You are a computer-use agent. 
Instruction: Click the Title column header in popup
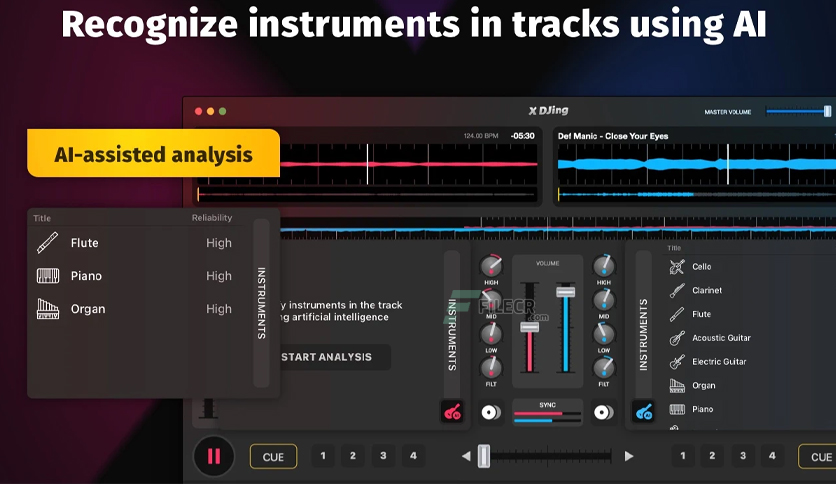(x=42, y=218)
